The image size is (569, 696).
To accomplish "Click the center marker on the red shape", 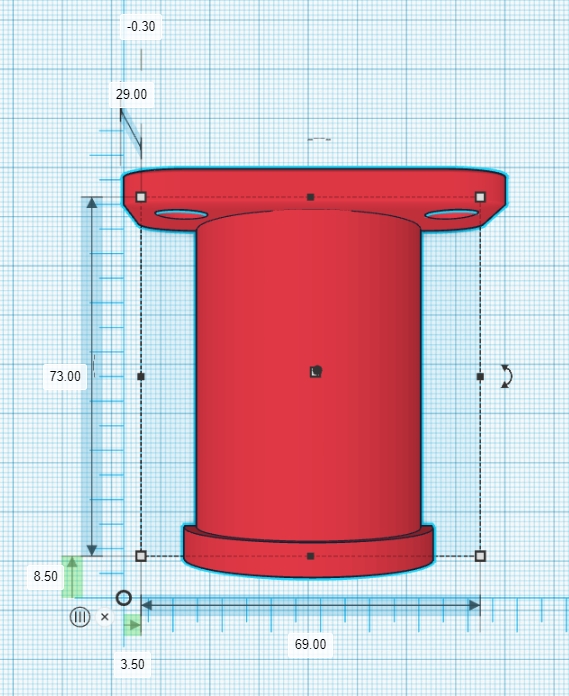I will coord(316,371).
